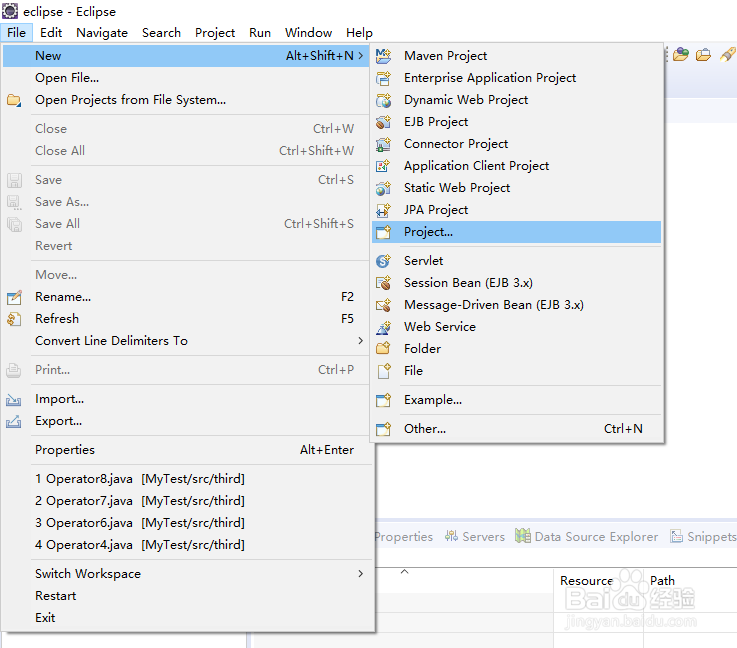Expand Convert Line Delimiters To submenu

(361, 340)
